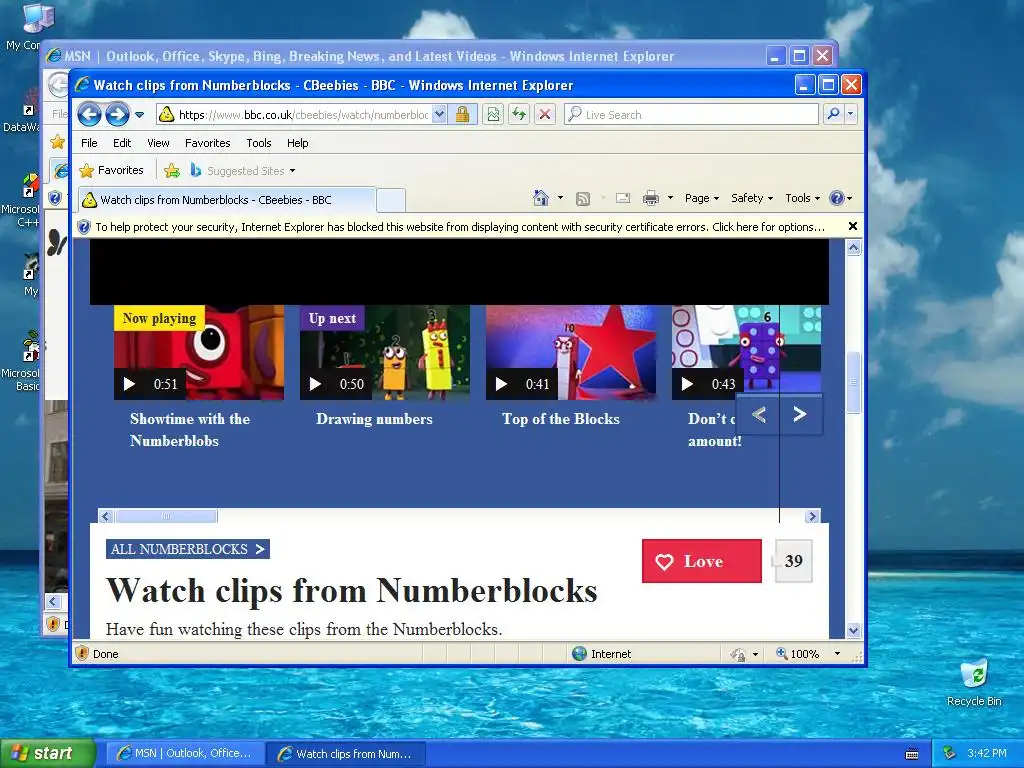1024x768 pixels.
Task: Click the horizontal carousel scroll left arrow
Action: pyautogui.click(x=106, y=517)
